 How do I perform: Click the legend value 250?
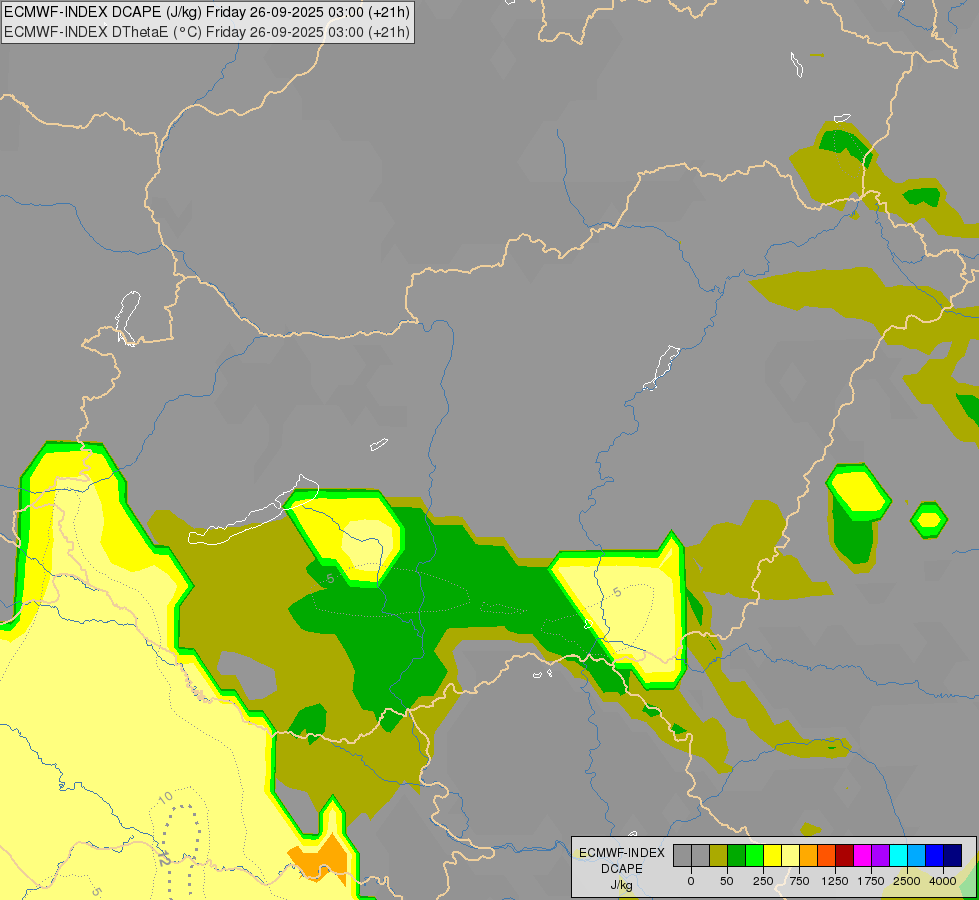763,881
